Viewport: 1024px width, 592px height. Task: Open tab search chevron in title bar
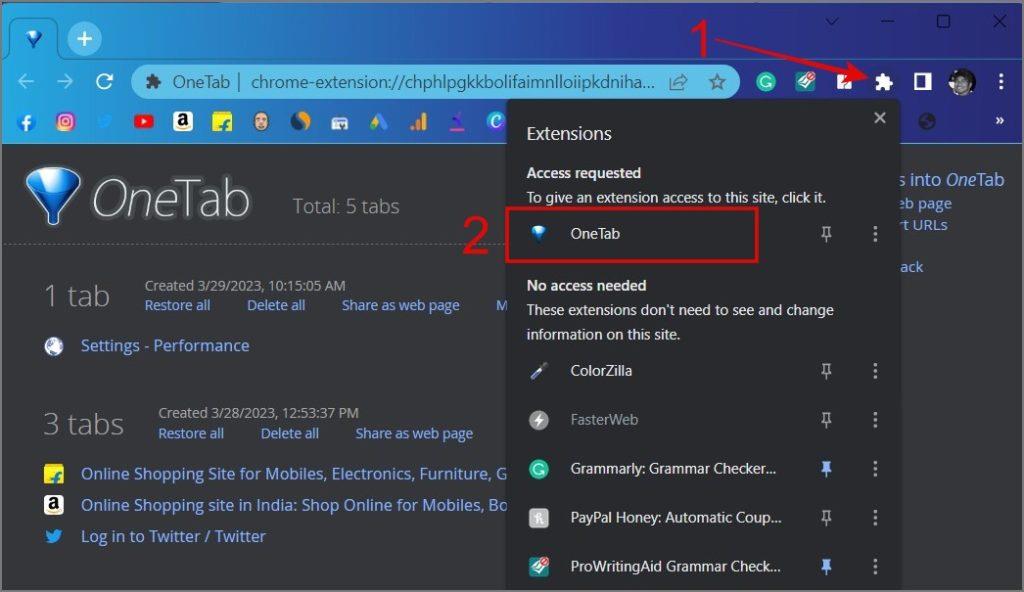pos(831,22)
